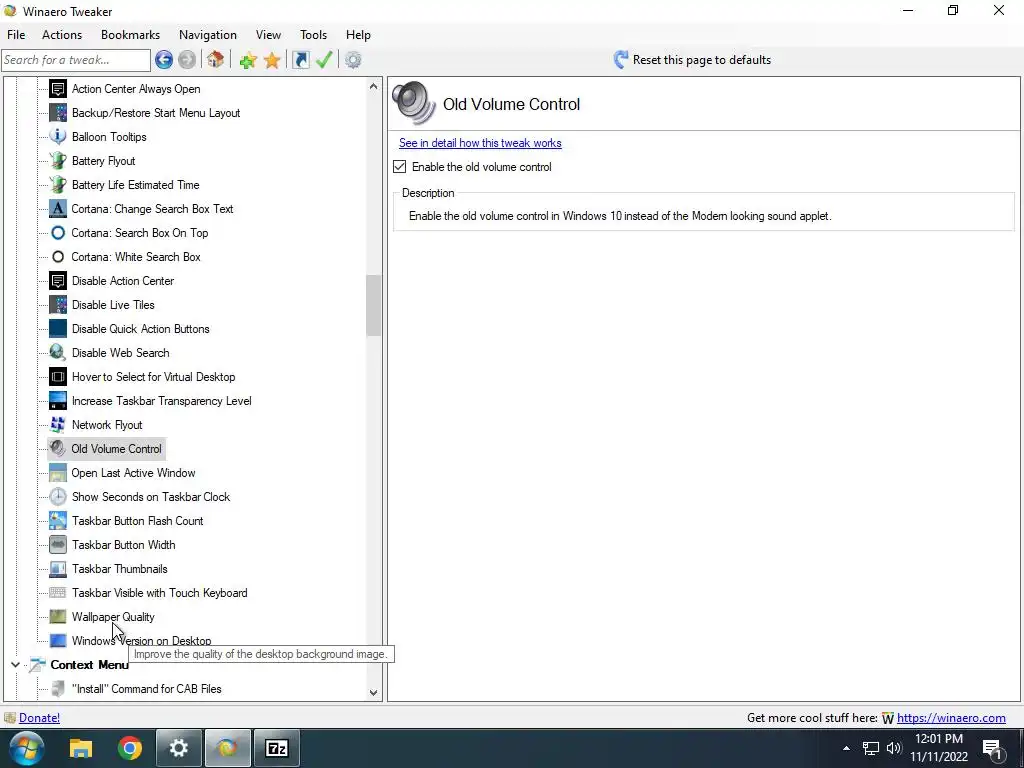Click the Taskbar Button Flash Count icon
1024x768 pixels.
(57, 520)
